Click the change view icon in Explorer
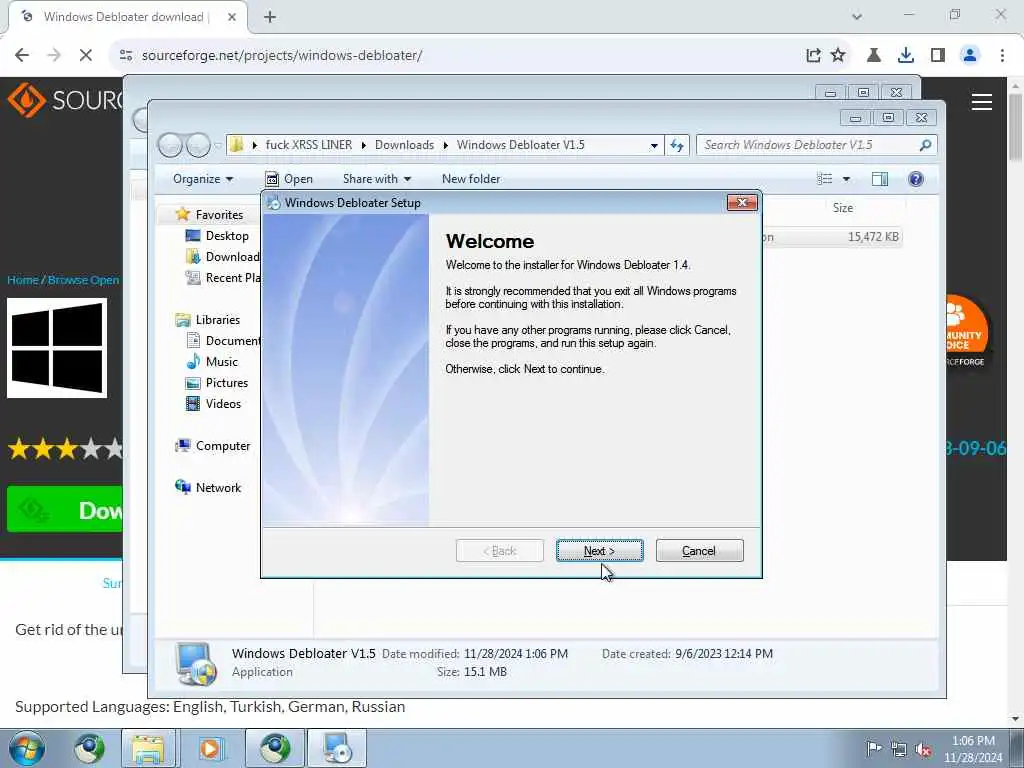The width and height of the screenshot is (1024, 768). coord(825,179)
